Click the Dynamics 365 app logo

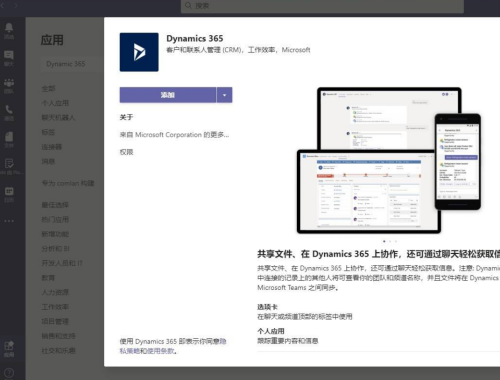click(139, 52)
